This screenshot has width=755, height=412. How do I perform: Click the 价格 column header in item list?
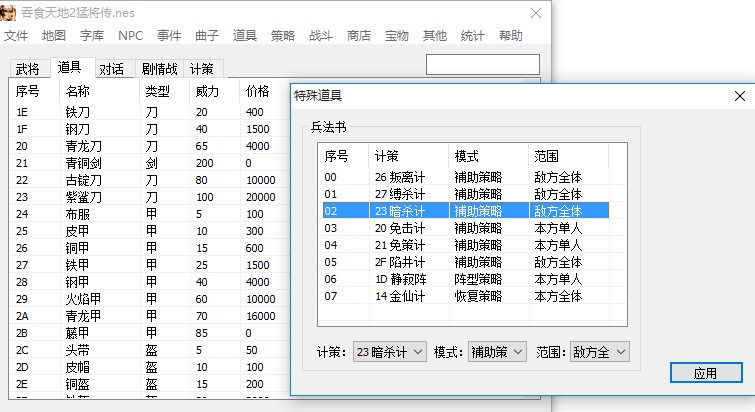pos(264,91)
